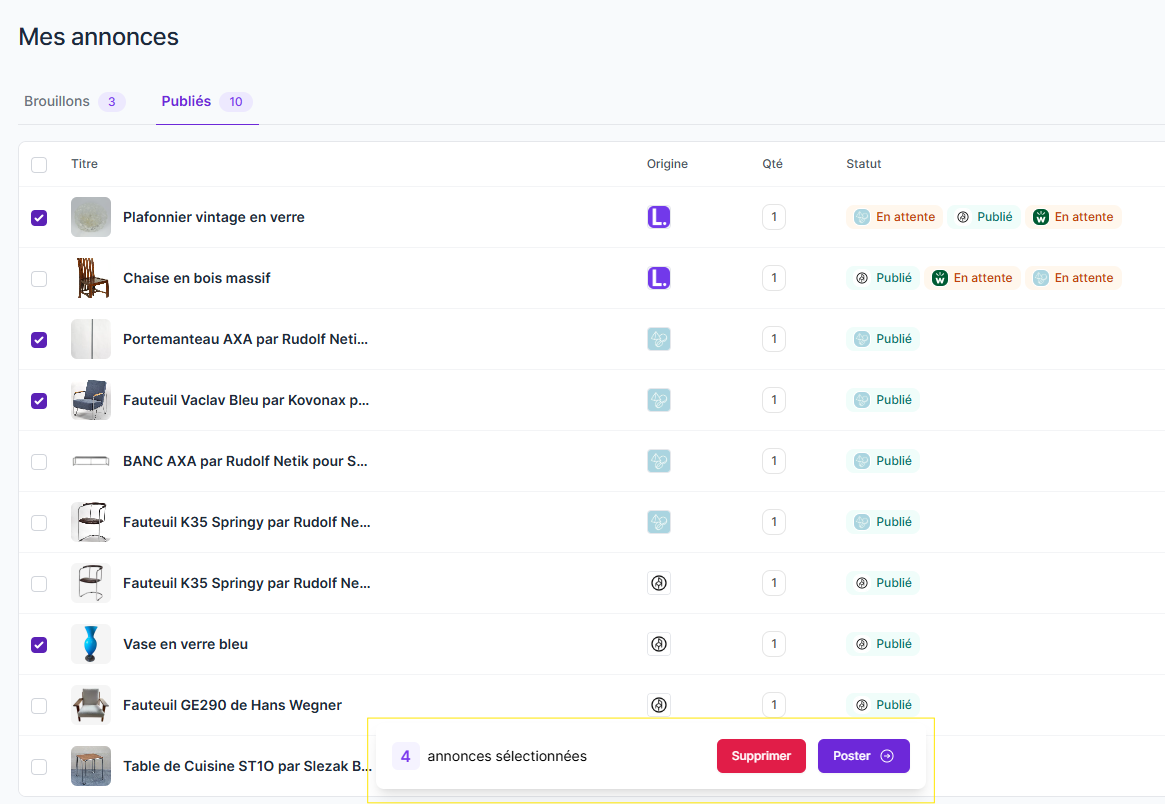Open the Fauteuil GE290 de Hans Wegner title

(232, 705)
